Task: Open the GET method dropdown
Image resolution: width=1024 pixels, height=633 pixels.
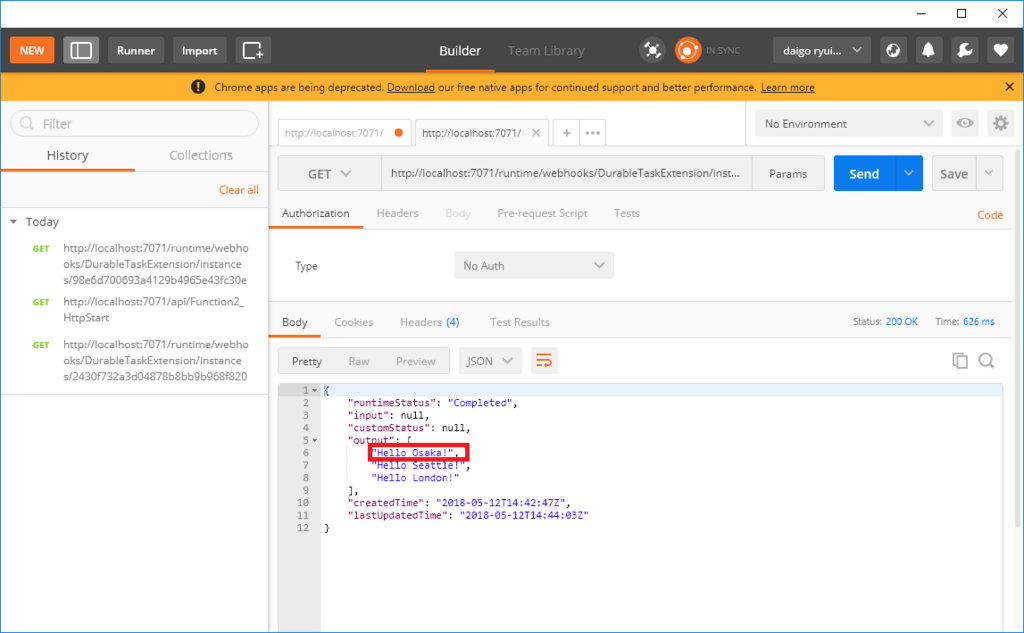Action: 329,174
